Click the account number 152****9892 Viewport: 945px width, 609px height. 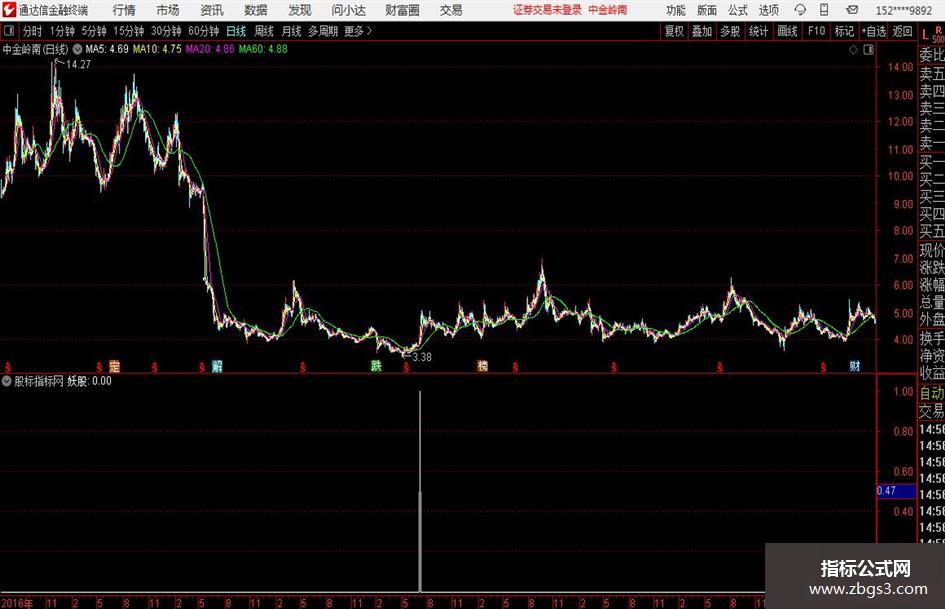click(903, 10)
